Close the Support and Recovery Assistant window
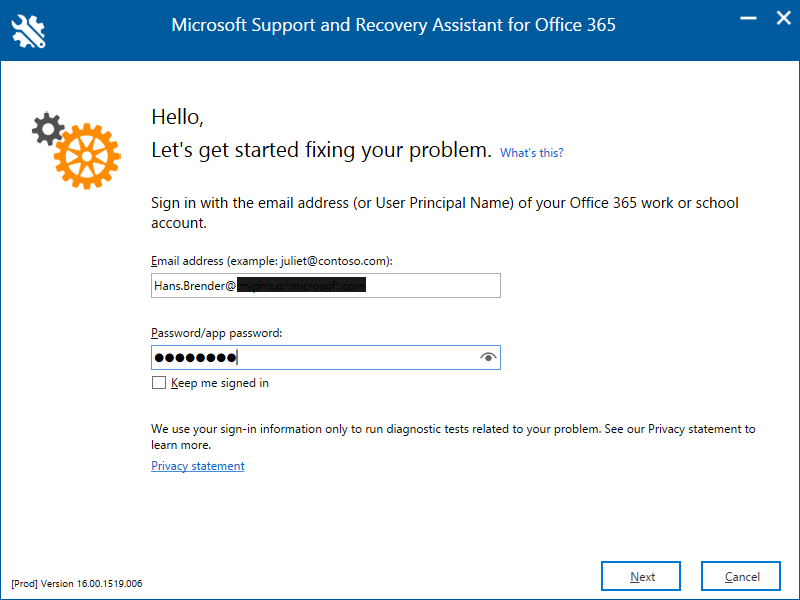Image resolution: width=800 pixels, height=600 pixels. [781, 19]
